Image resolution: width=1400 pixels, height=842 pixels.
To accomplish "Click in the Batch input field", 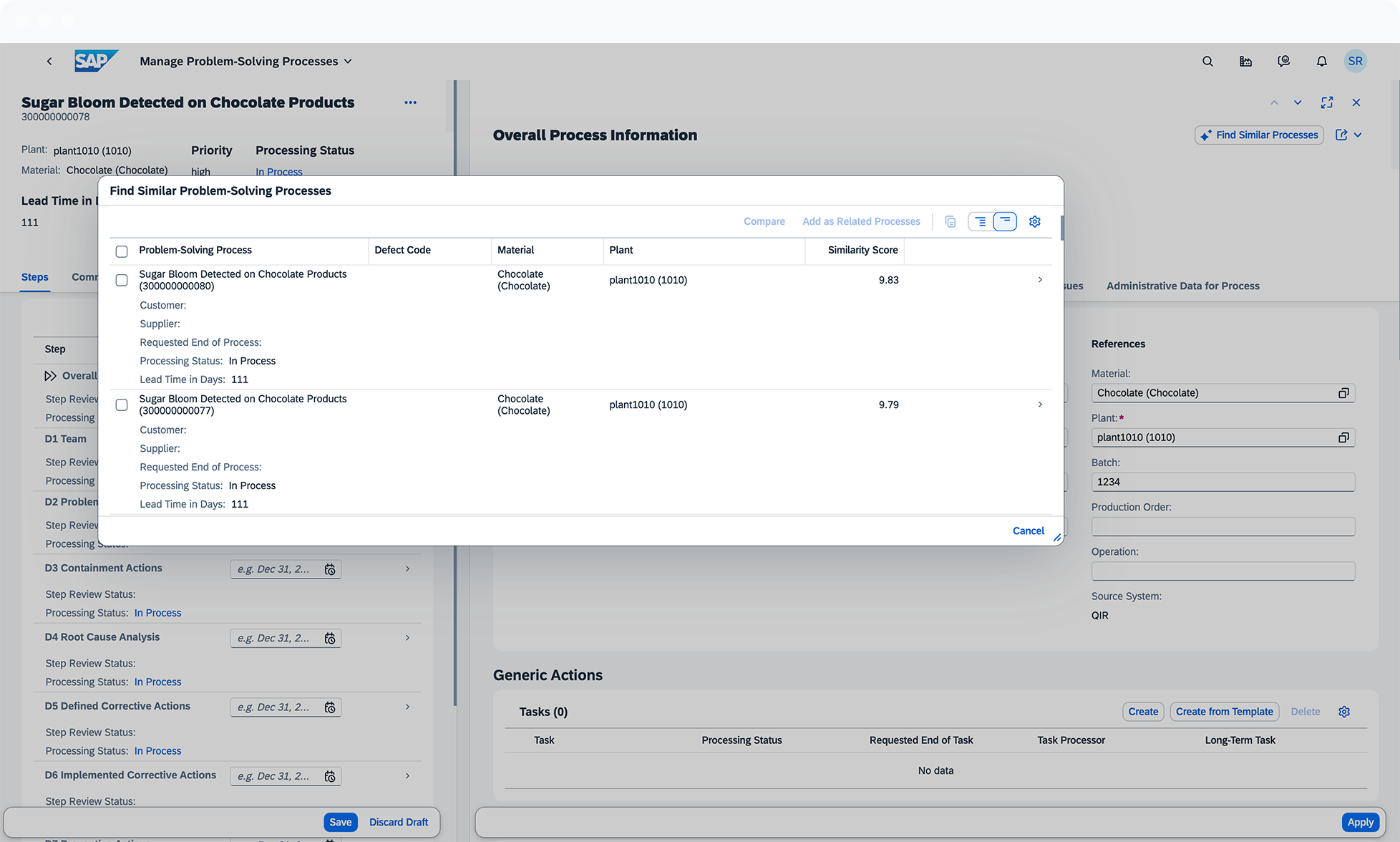I will [1222, 482].
